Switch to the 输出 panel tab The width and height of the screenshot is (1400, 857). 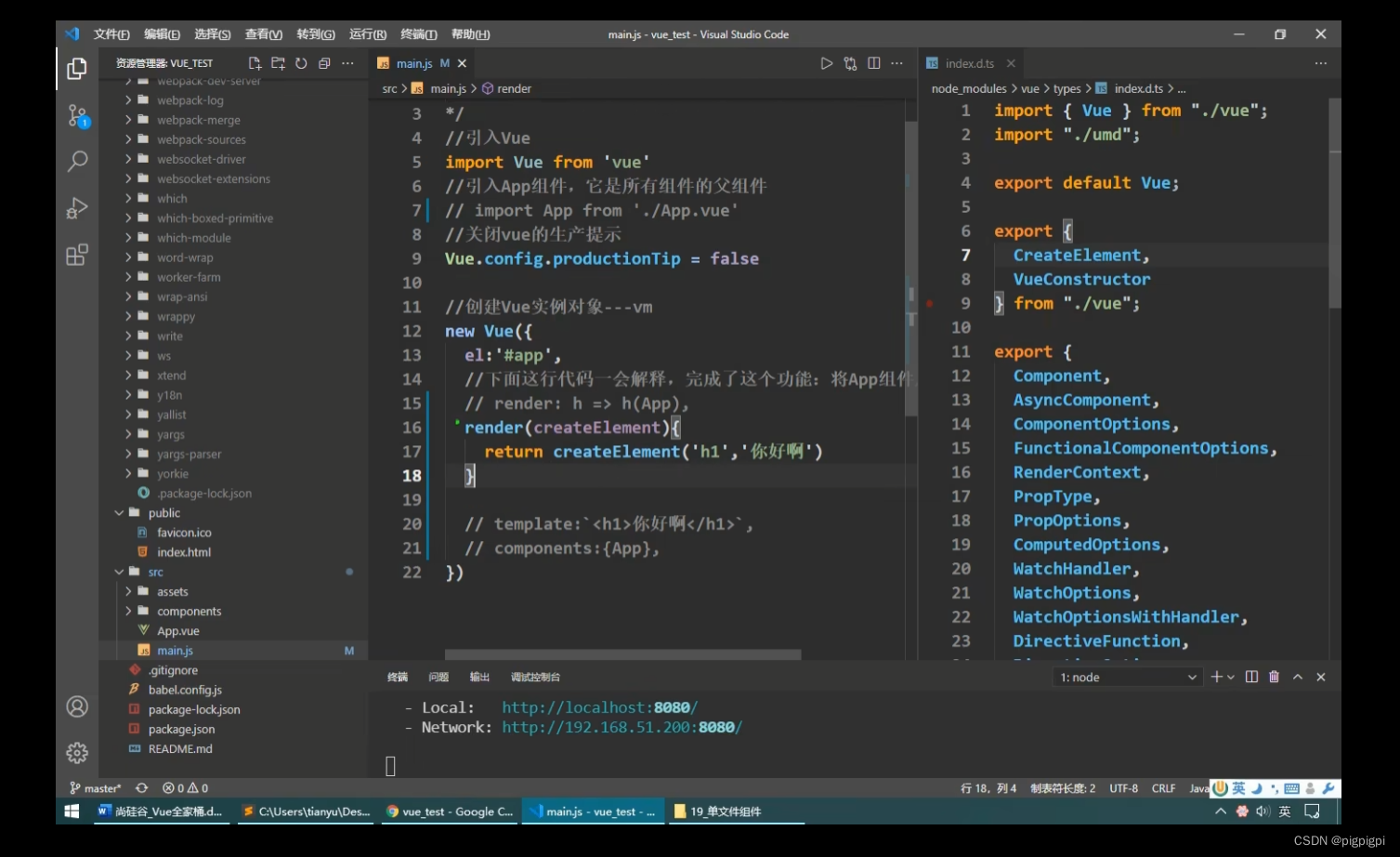479,677
